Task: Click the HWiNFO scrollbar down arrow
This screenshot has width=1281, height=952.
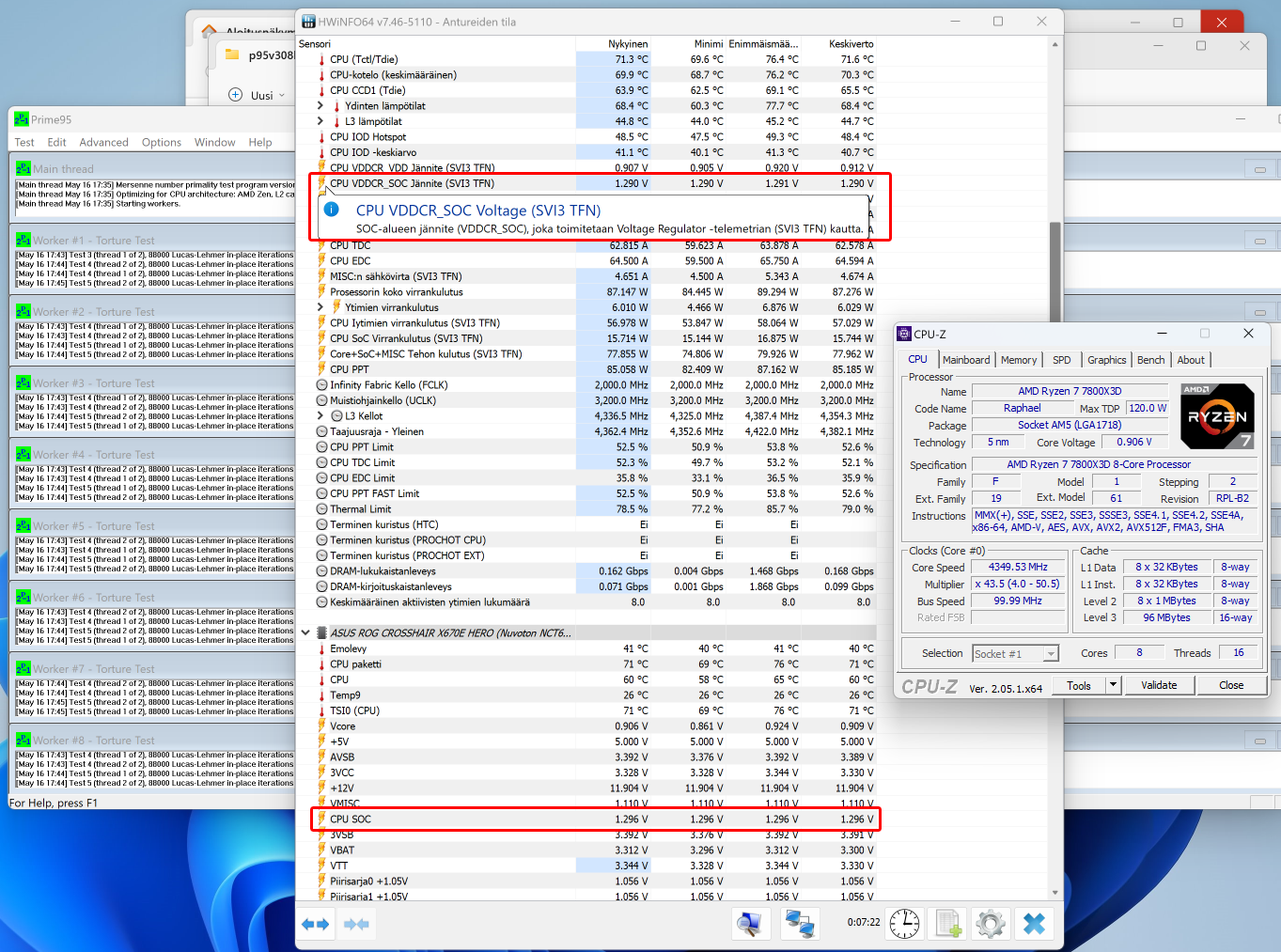Action: point(1055,893)
